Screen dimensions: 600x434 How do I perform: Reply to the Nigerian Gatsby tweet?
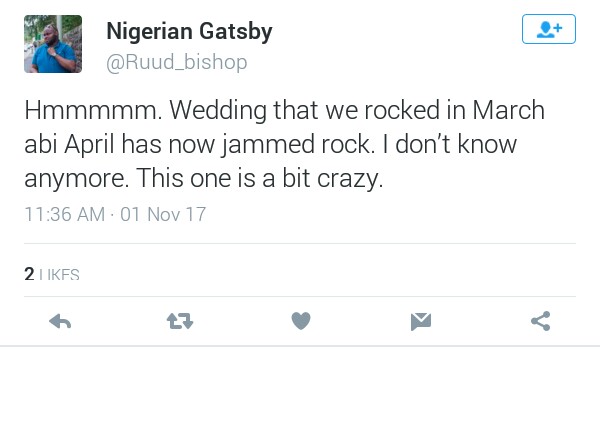pyautogui.click(x=60, y=321)
